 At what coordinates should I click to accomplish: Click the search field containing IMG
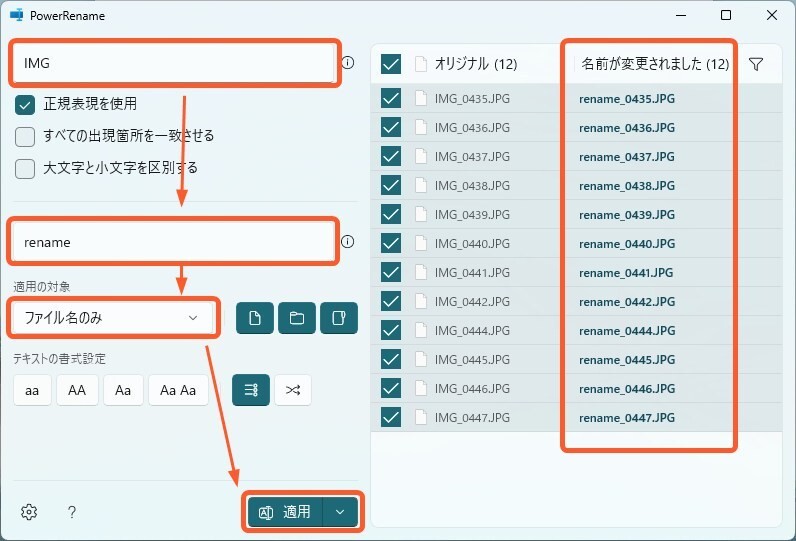point(174,63)
